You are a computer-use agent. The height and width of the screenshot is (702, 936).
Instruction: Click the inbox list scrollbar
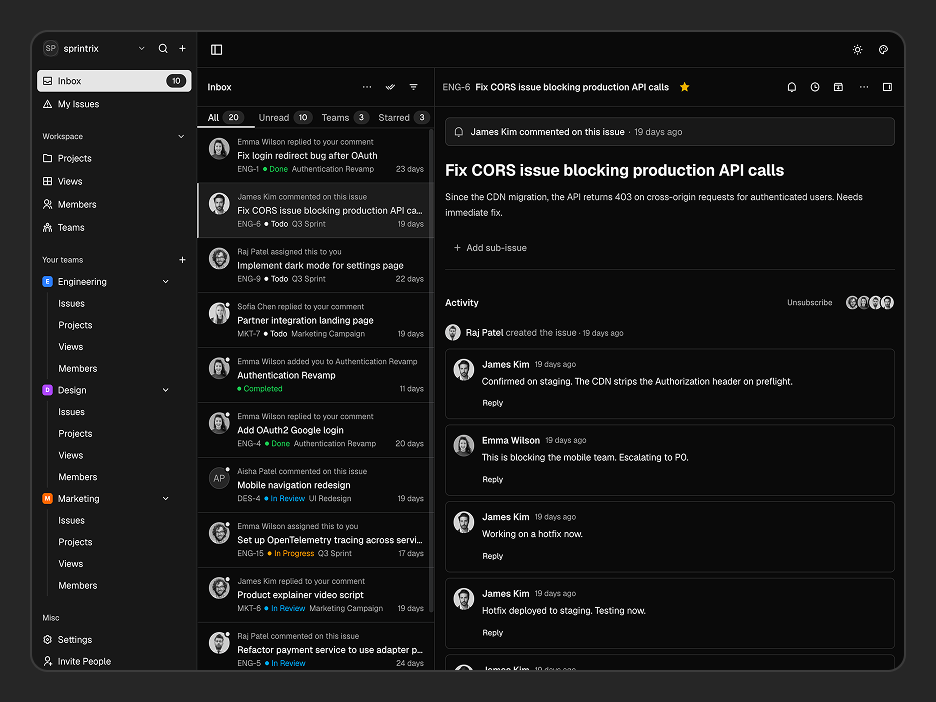tap(431, 370)
